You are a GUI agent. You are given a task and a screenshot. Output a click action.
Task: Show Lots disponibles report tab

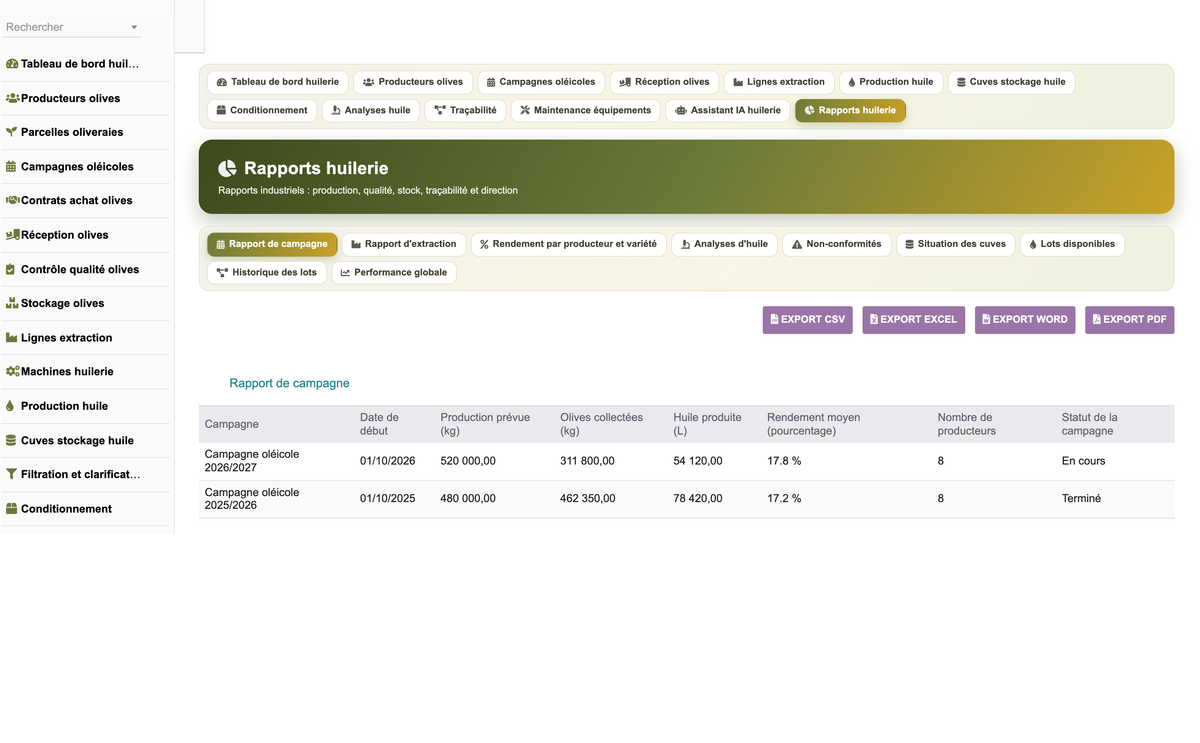(1072, 244)
